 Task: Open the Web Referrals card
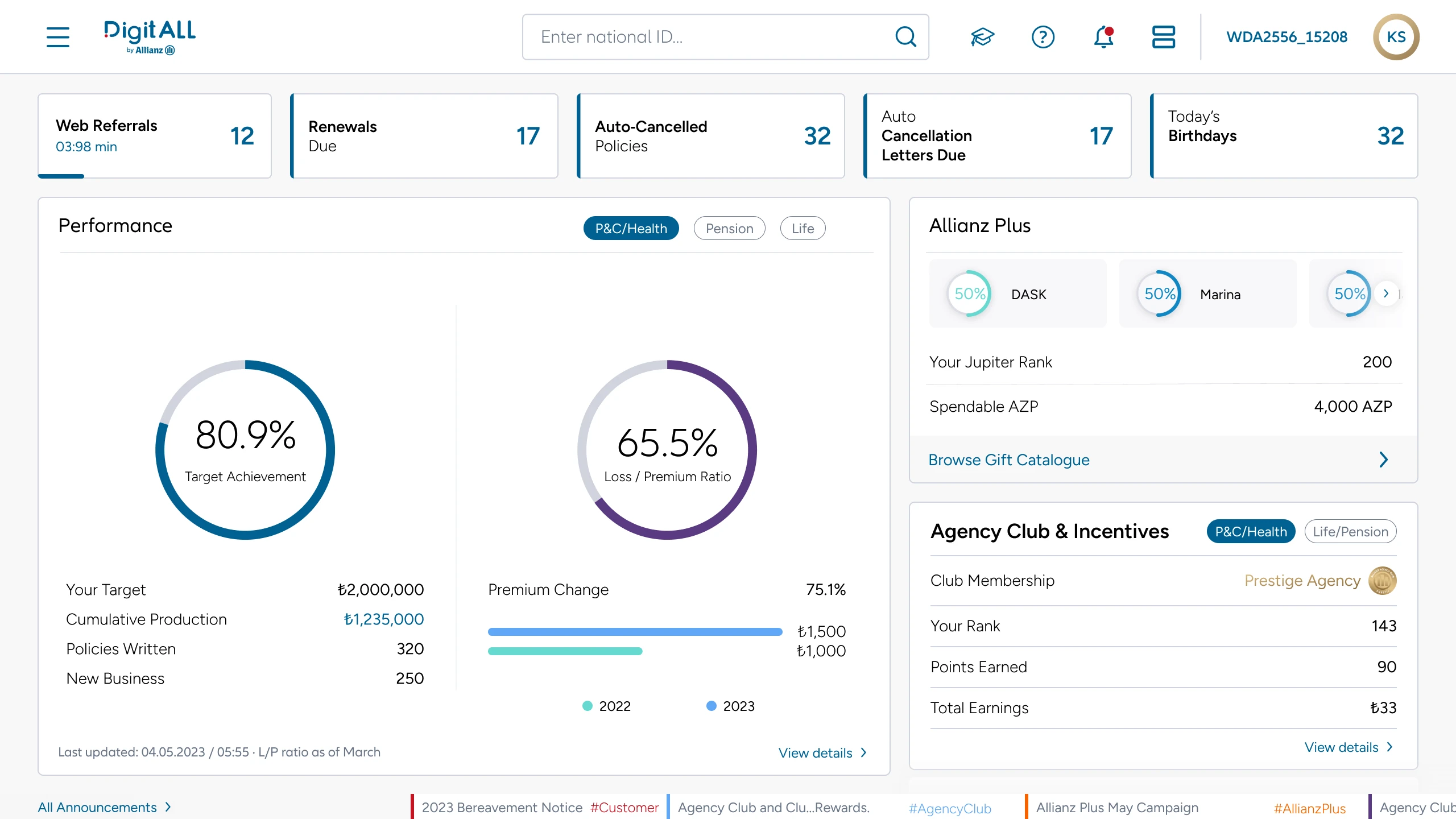click(155, 136)
